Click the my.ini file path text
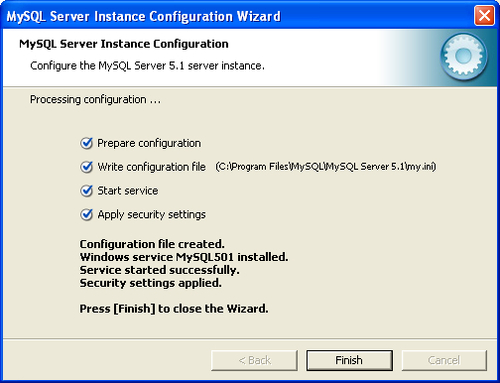The image size is (500, 383). (x=326, y=167)
